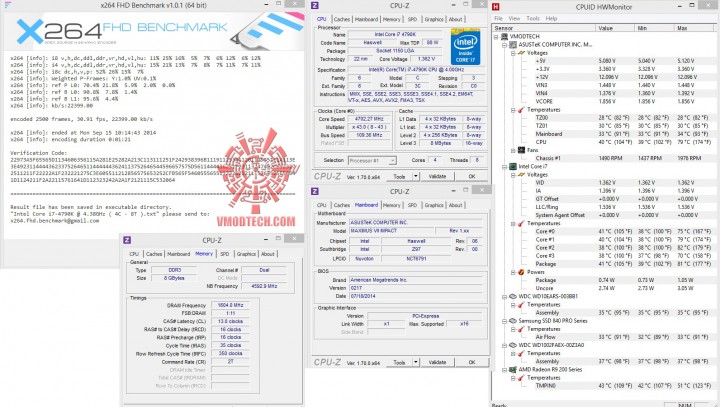Viewport: 720px width, 407px height.
Task: Open Mainboard tab in CPU-Z memory timings window
Action: tap(178, 254)
